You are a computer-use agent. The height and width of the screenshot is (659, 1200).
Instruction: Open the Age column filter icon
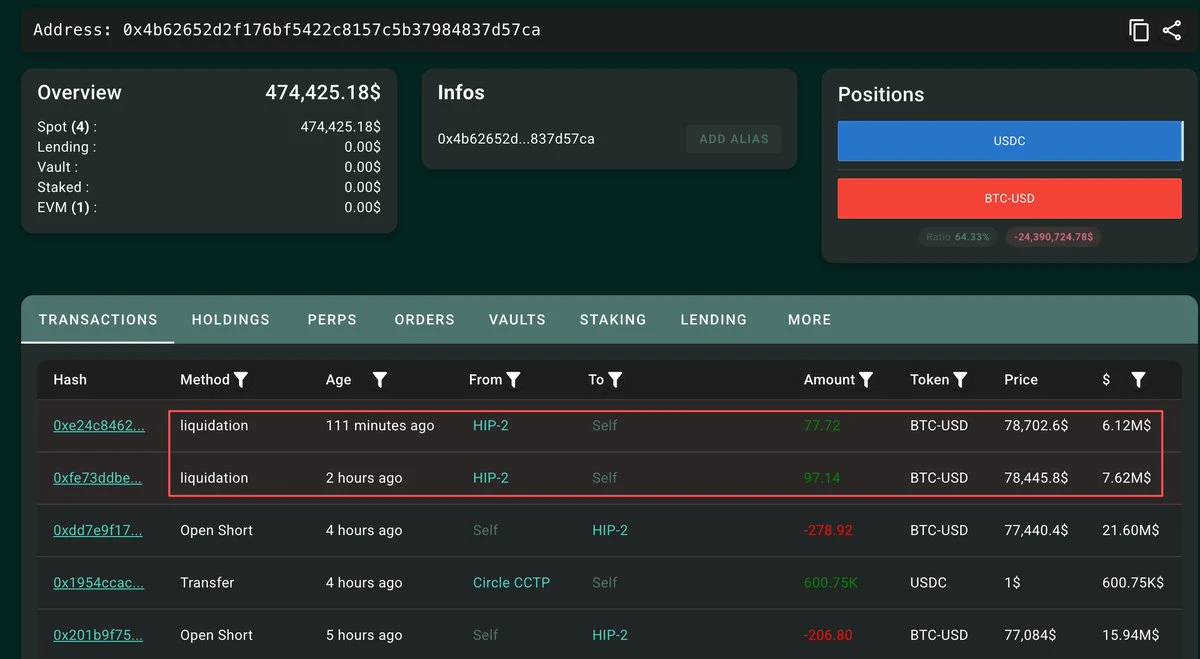click(380, 380)
